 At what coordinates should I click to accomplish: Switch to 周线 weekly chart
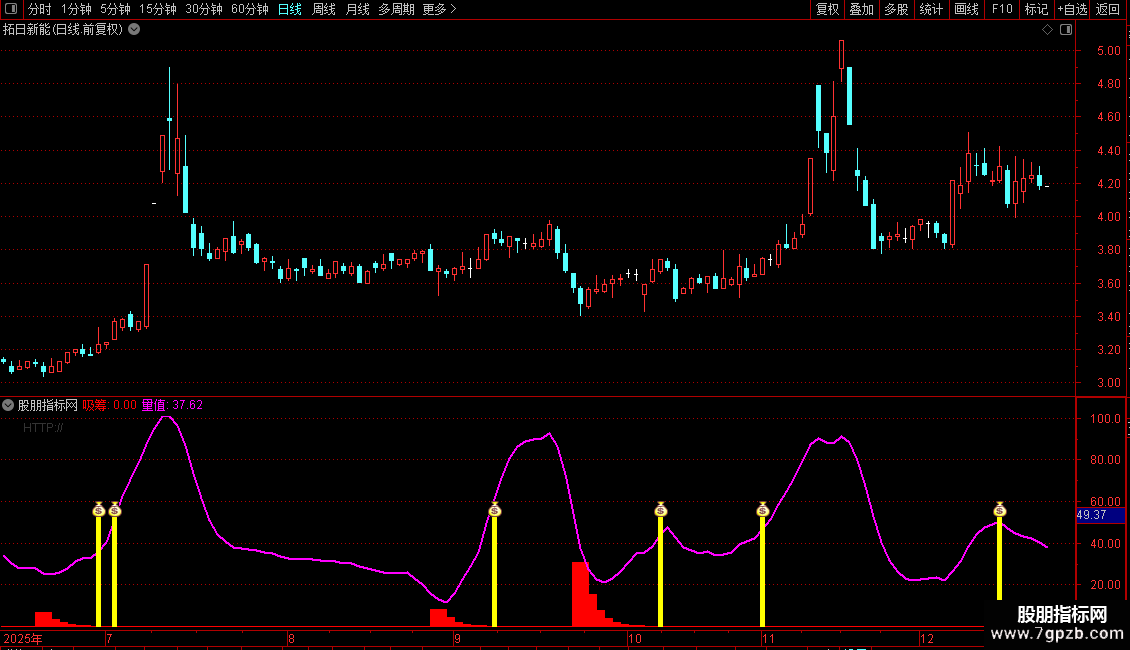(x=324, y=9)
